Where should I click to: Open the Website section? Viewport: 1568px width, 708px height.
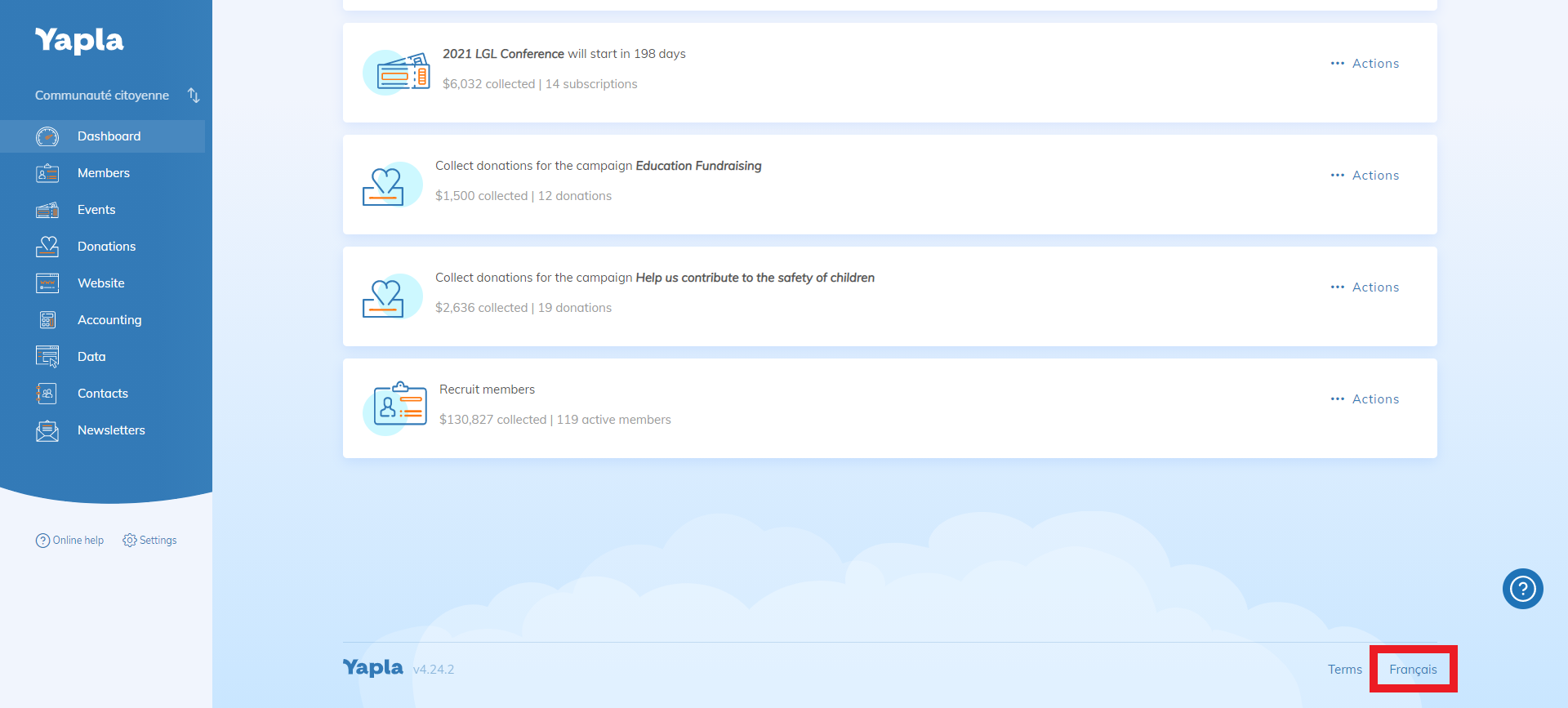coord(103,283)
